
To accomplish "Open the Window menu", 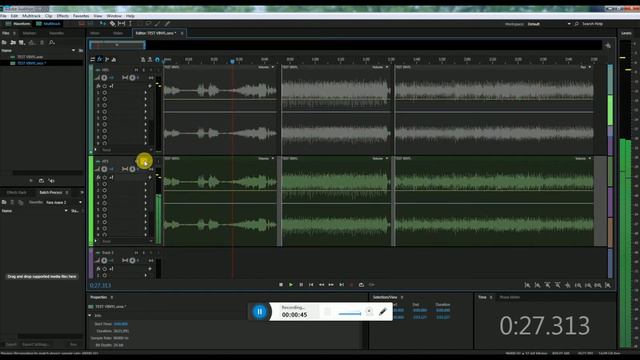I will (114, 16).
